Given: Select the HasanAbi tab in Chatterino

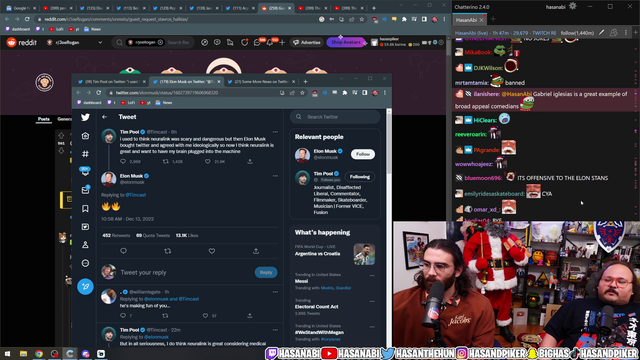Looking at the screenshot, I should [466, 20].
